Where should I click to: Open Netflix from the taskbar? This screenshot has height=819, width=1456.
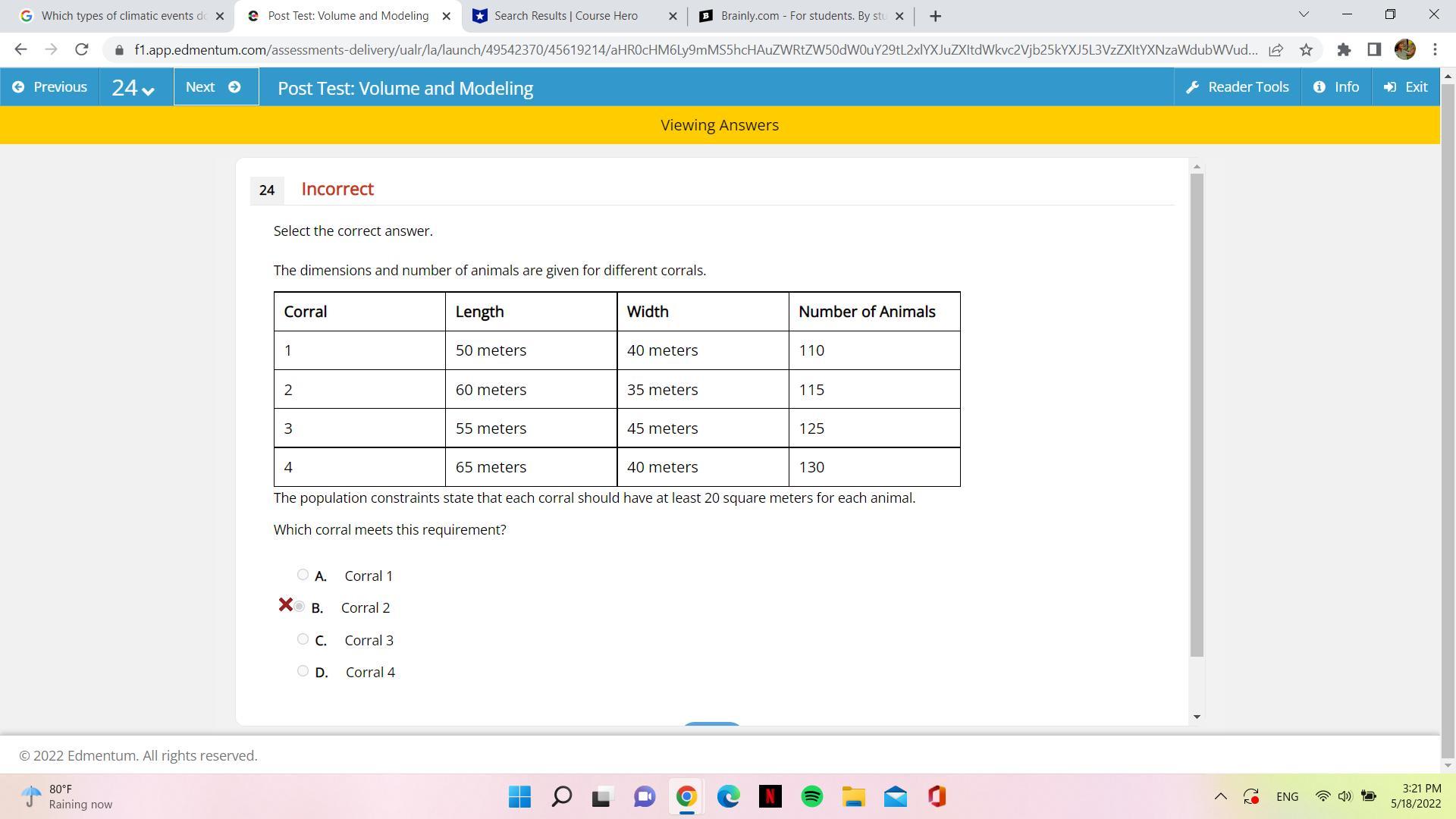[770, 797]
